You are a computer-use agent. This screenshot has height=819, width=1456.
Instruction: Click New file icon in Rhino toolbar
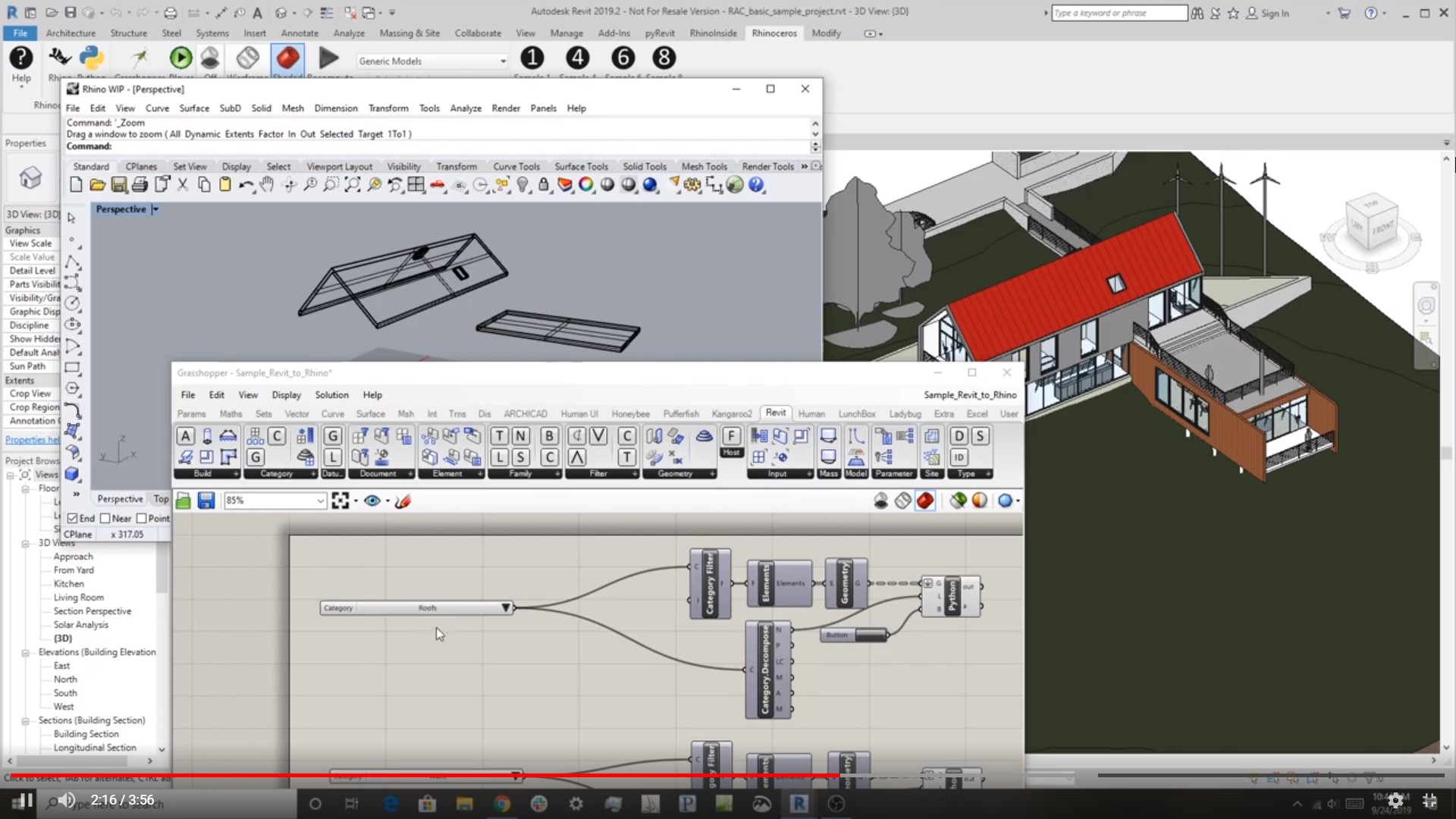tap(76, 184)
